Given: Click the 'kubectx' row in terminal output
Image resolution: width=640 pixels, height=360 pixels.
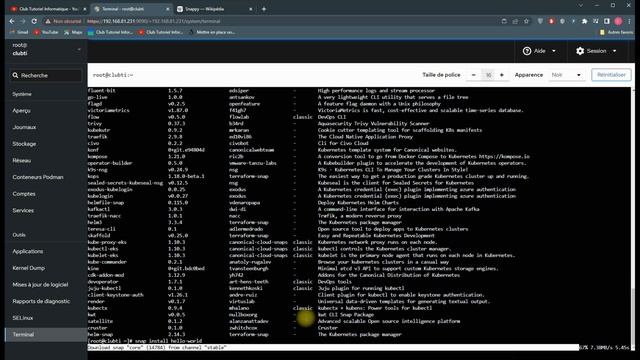Looking at the screenshot, I should (260, 308).
